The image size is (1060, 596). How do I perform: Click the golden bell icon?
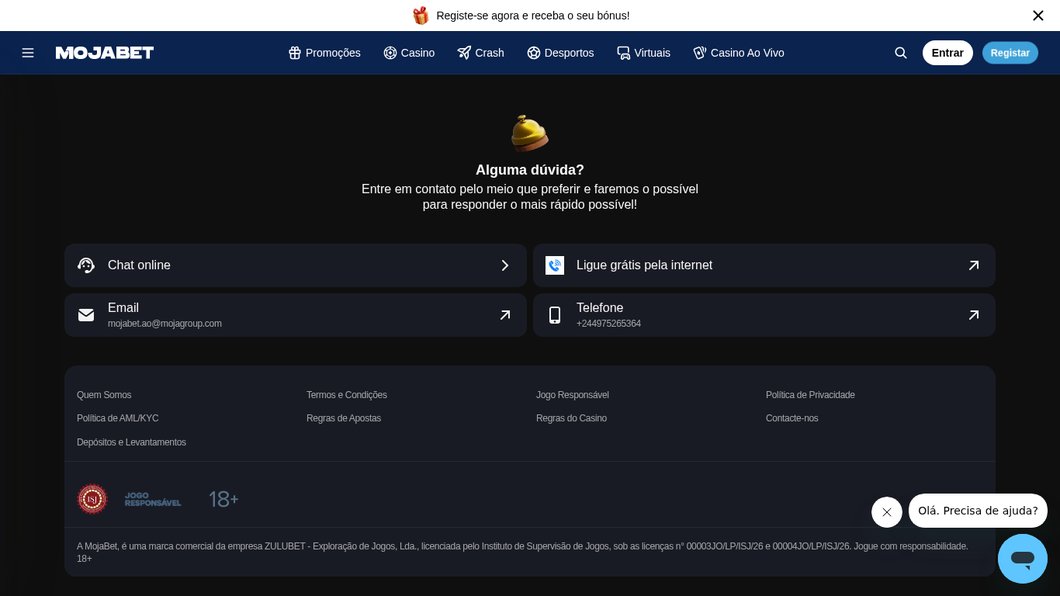[529, 133]
